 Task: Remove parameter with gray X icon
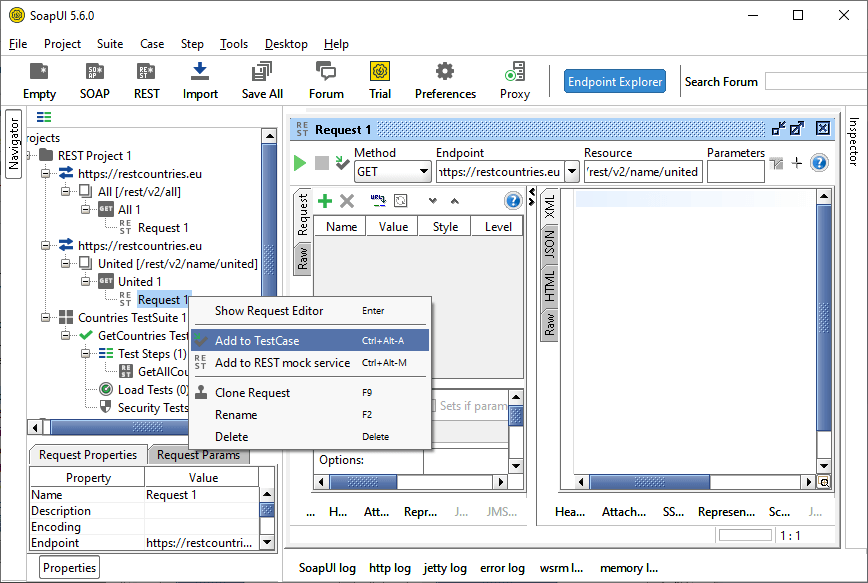347,200
